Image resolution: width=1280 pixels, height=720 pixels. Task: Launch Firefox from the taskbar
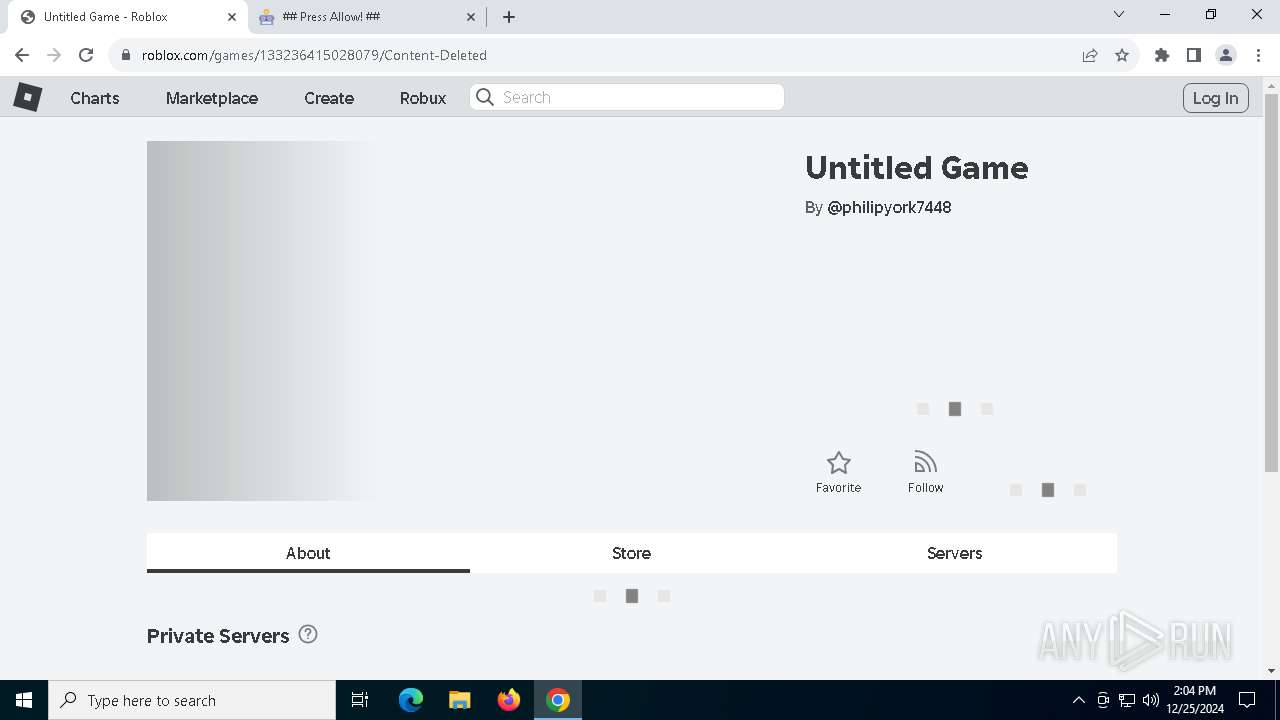pos(509,700)
